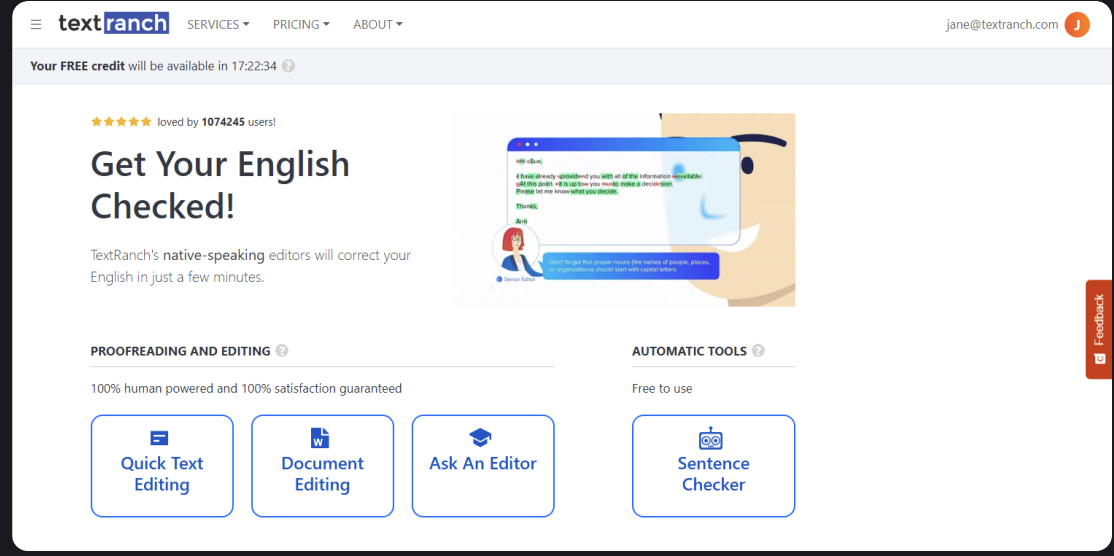This screenshot has width=1114, height=556.
Task: Open the Document Editing card
Action: point(323,466)
